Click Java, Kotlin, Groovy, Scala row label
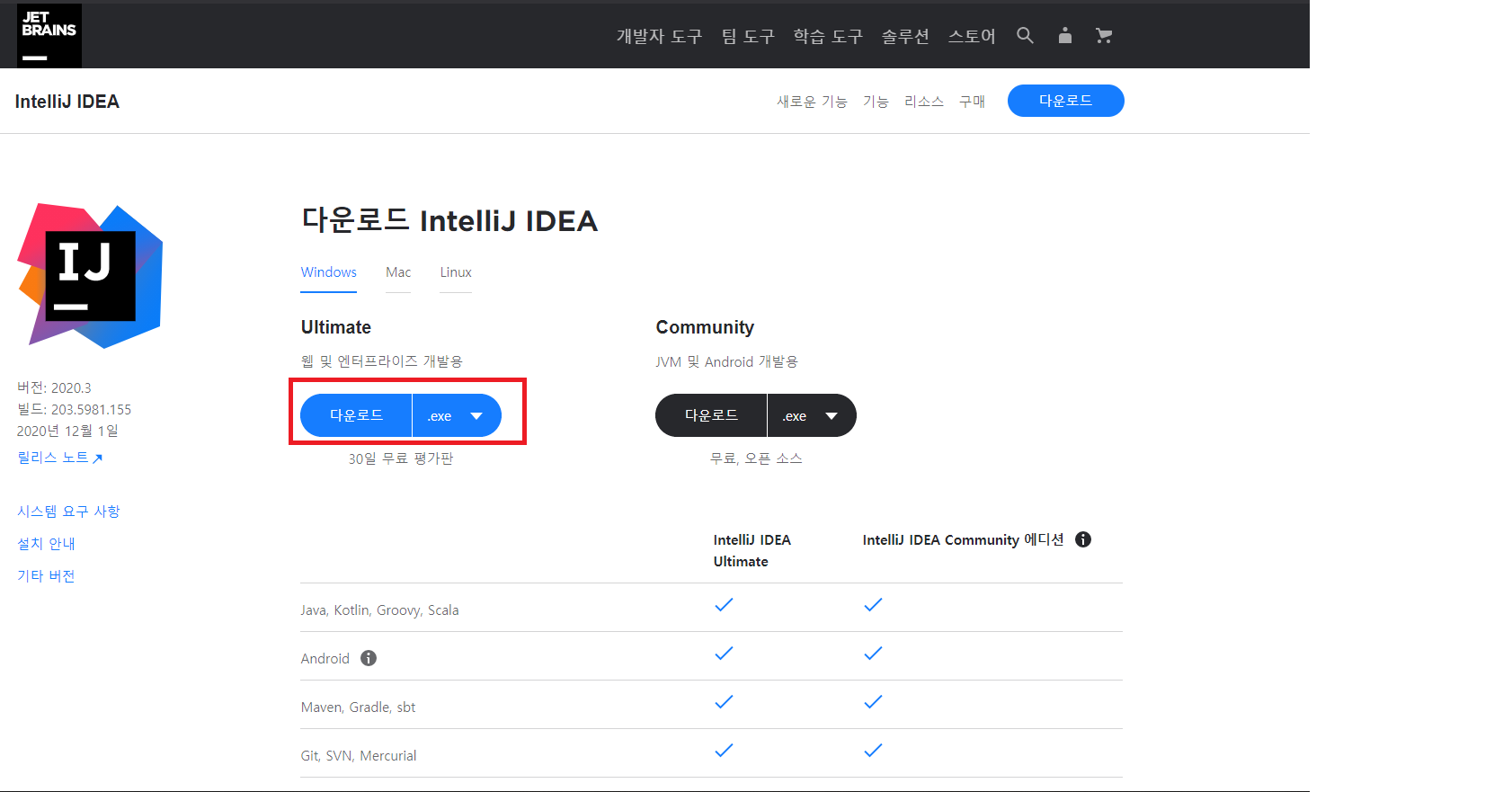The height and width of the screenshot is (792, 1512). pos(379,610)
